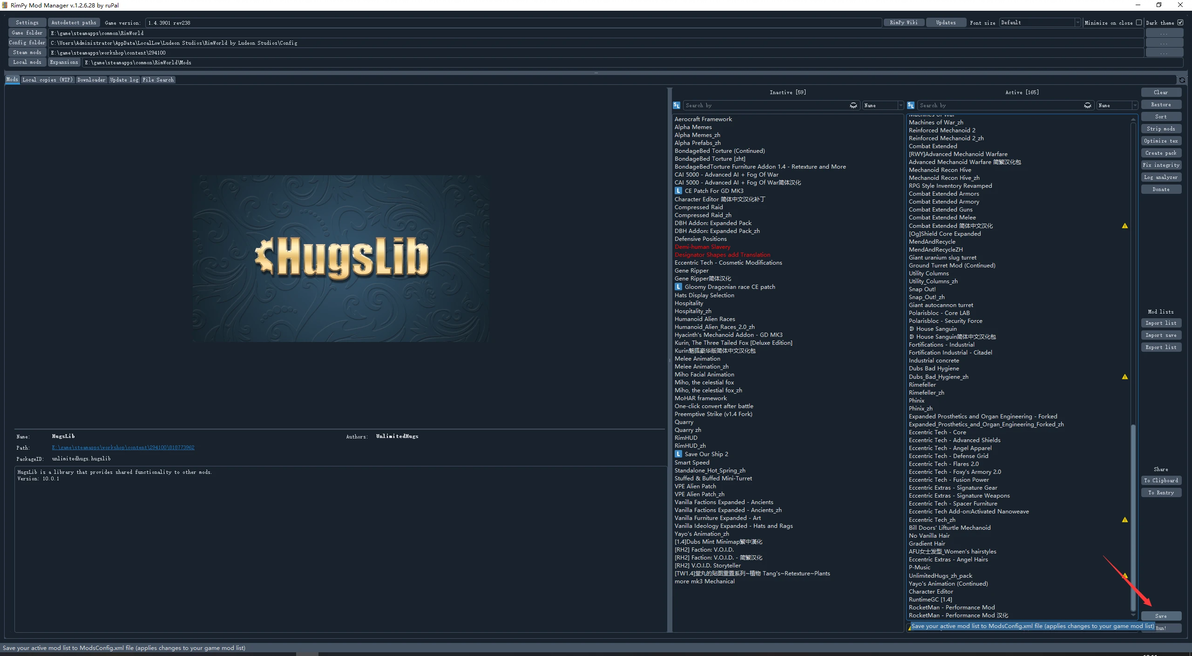Select Aerocraft Framework in Inactive list
The width and height of the screenshot is (1192, 656).
point(703,119)
